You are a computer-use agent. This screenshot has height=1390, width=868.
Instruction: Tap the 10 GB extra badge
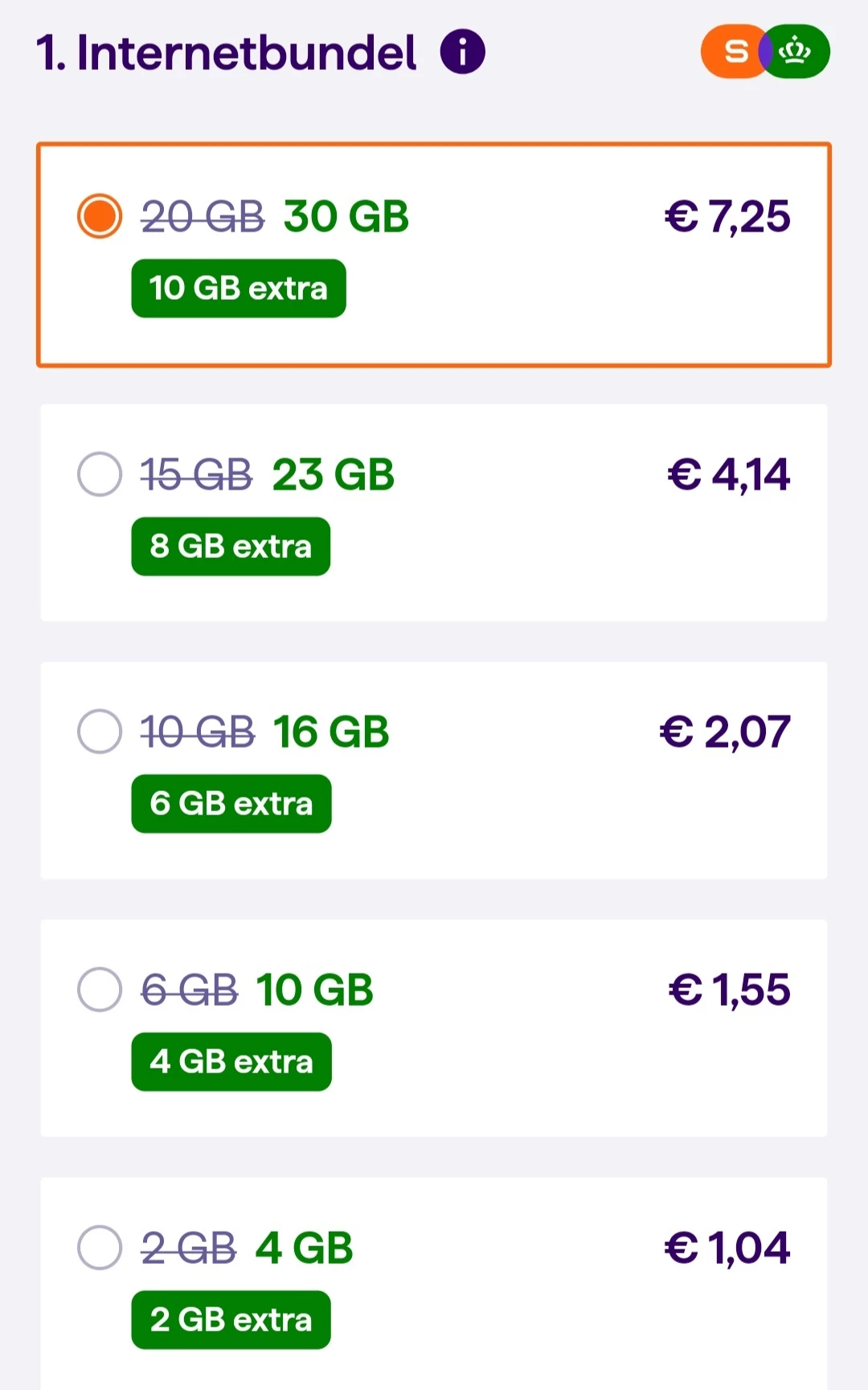pyautogui.click(x=239, y=289)
